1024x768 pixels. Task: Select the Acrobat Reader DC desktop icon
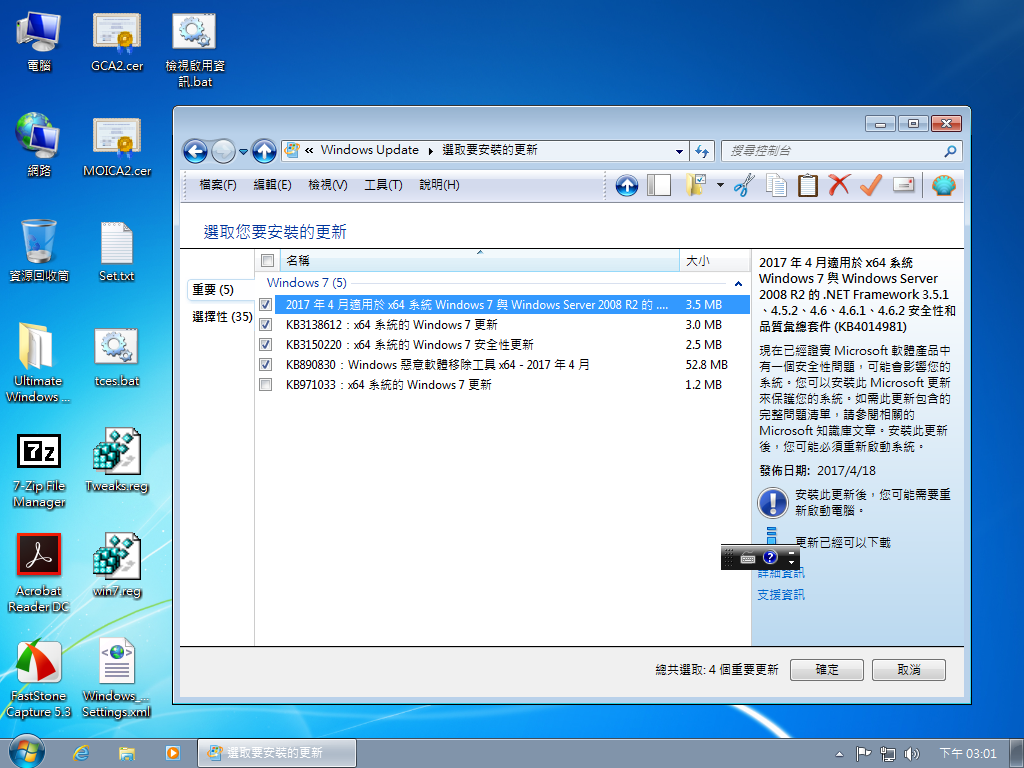pos(39,573)
